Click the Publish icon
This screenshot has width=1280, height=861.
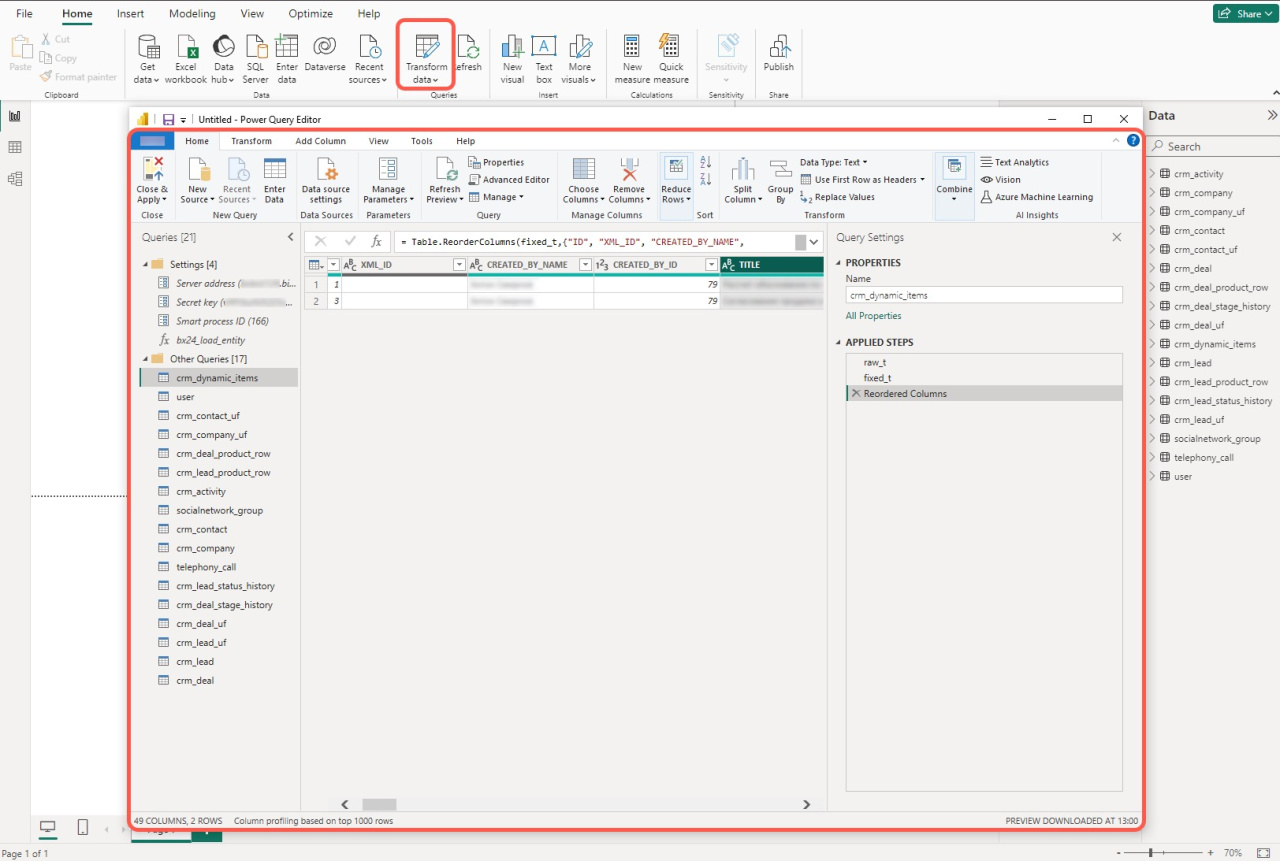tap(778, 49)
